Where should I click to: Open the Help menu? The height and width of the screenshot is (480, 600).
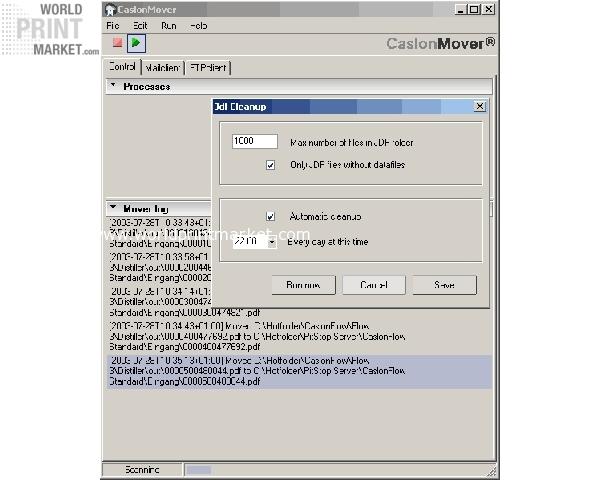pos(199,26)
